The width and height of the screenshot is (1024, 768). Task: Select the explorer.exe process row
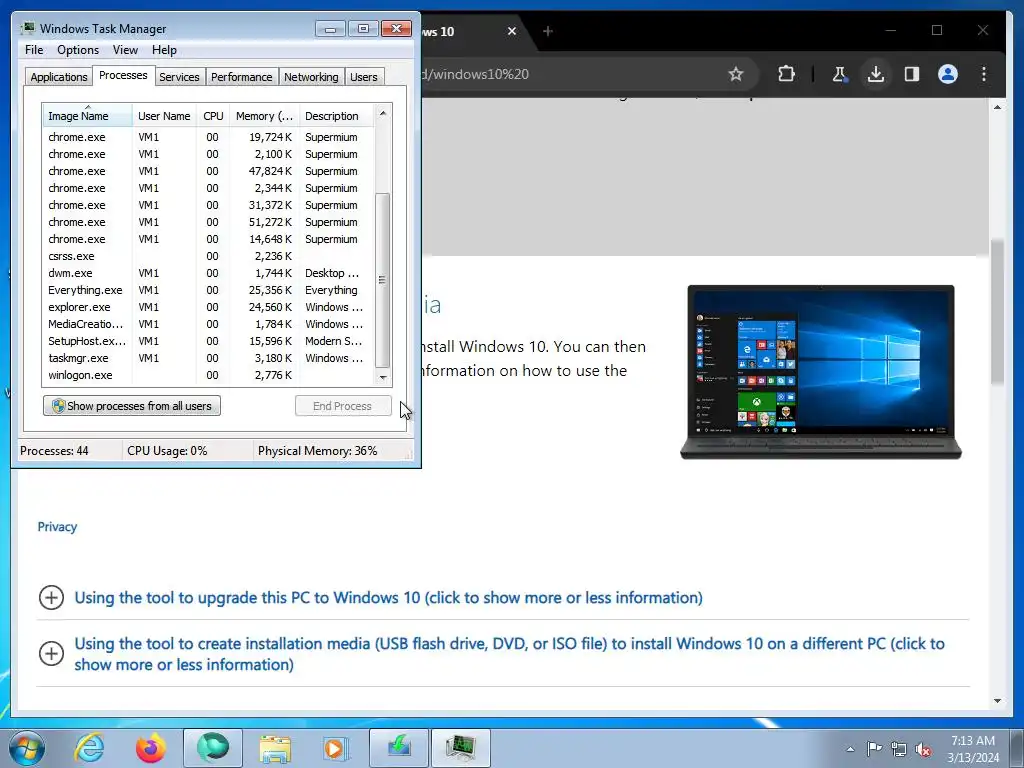208,307
